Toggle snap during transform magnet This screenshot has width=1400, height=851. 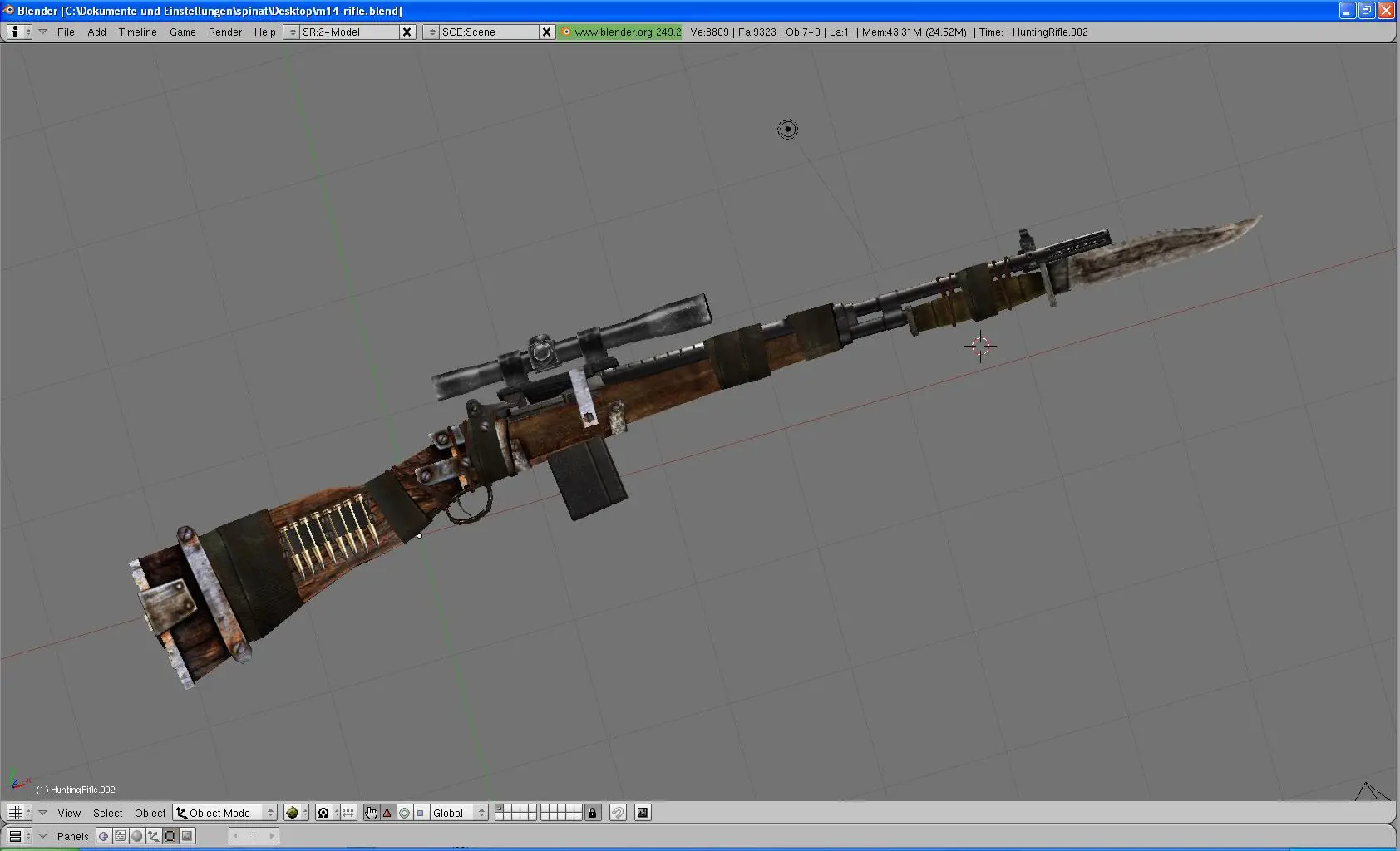click(618, 813)
